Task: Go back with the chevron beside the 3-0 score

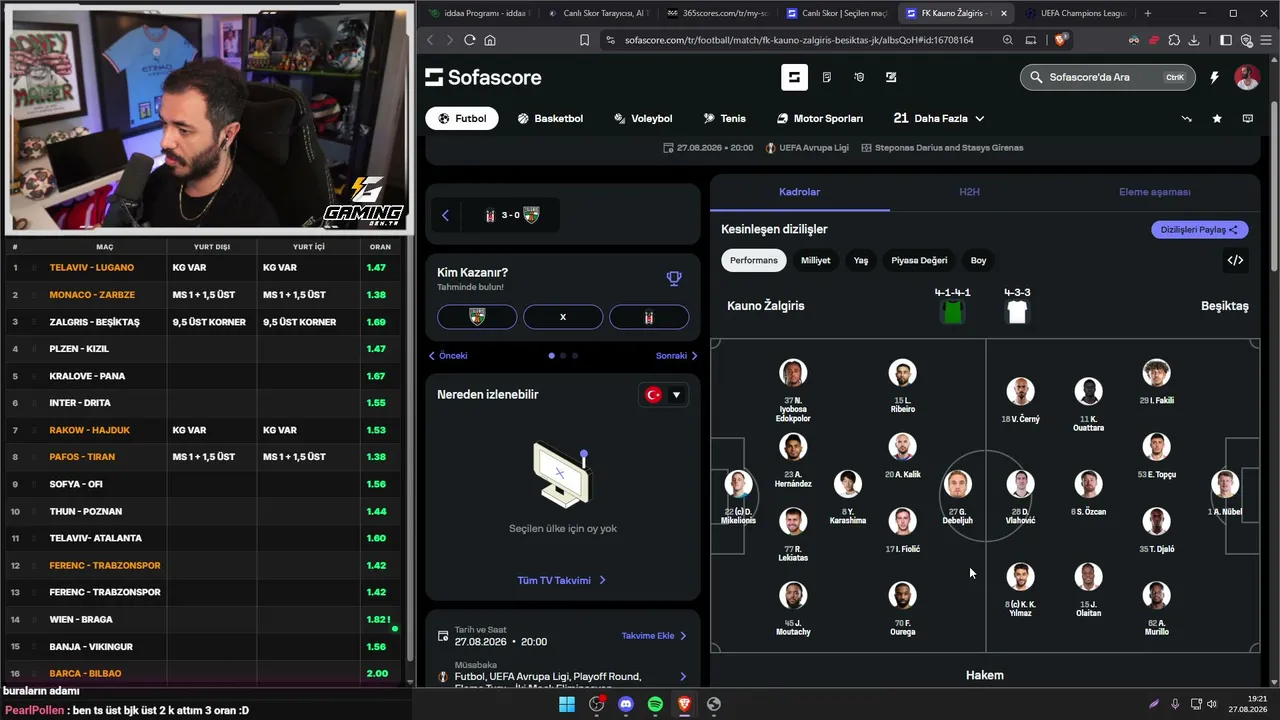Action: click(x=445, y=215)
